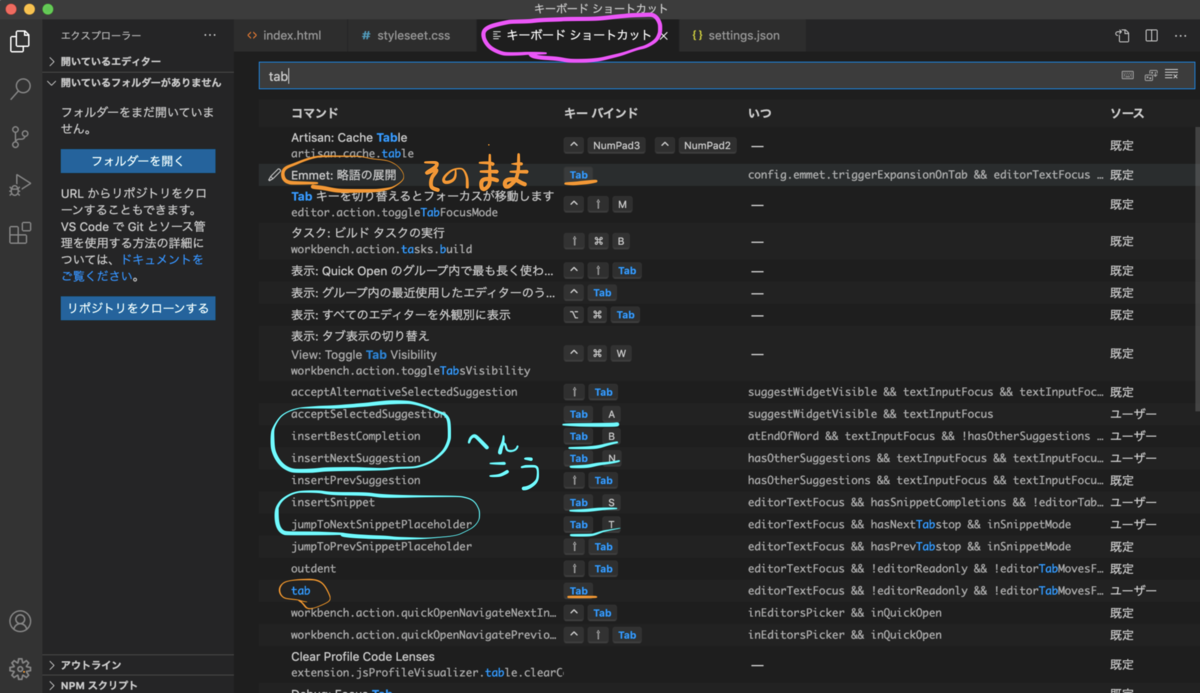Select the キーボード ショートカット tab
This screenshot has width=1200, height=693.
click(x=576, y=36)
